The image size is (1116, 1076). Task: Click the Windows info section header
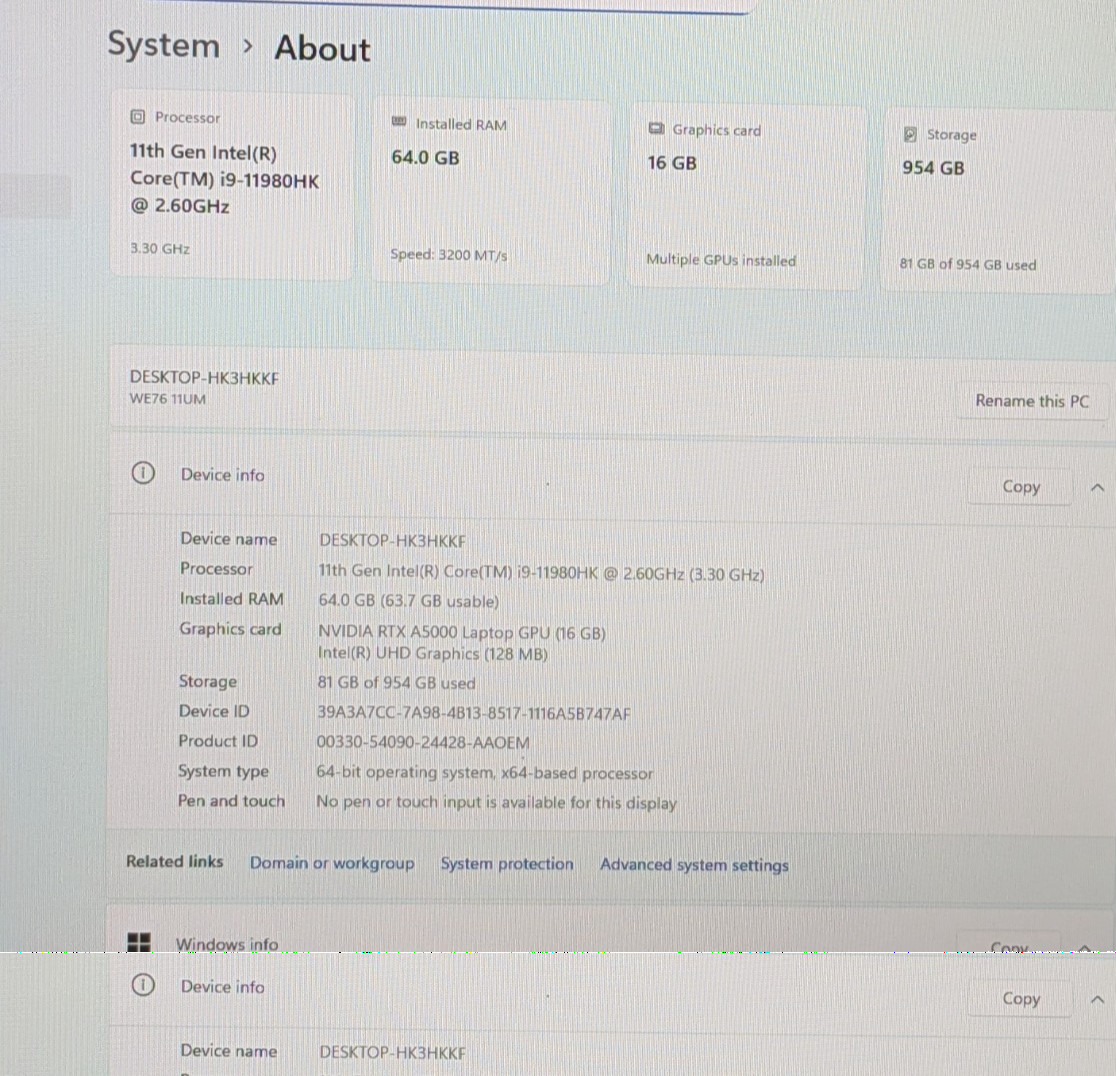(x=610, y=929)
